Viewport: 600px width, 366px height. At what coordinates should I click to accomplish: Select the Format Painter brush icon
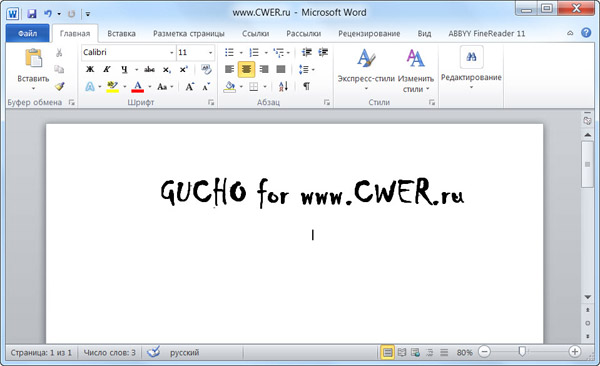59,86
